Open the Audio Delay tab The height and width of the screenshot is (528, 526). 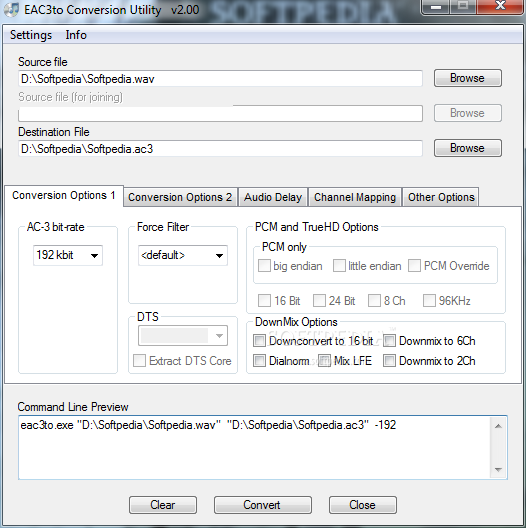point(273,197)
